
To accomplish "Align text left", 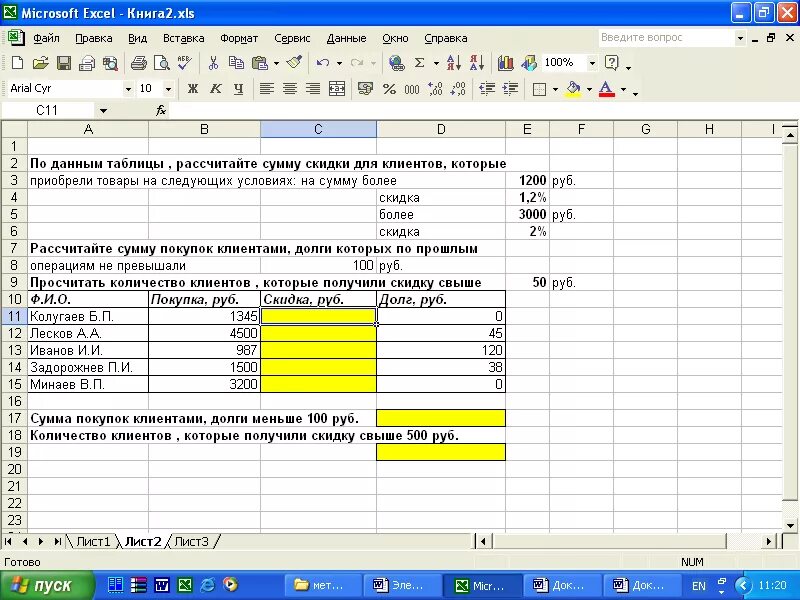I will (266, 89).
